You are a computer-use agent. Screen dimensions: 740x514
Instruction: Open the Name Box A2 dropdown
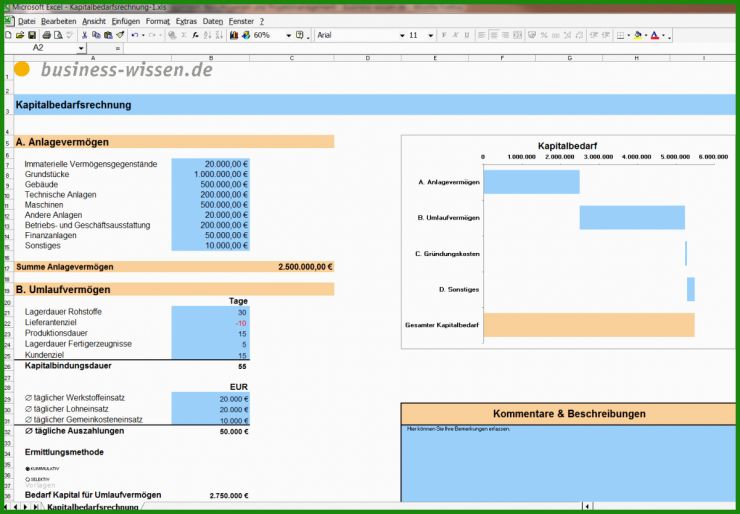pos(81,48)
